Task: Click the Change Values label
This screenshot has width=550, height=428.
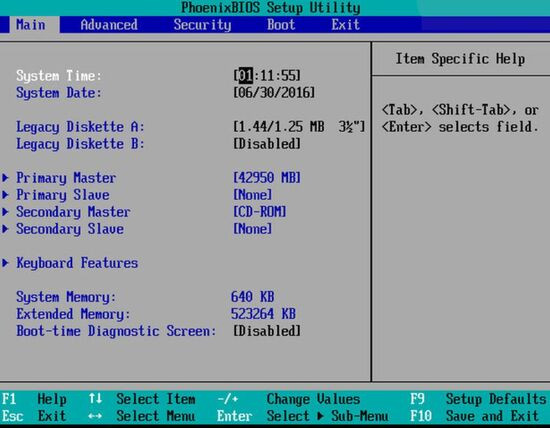Action: point(313,399)
